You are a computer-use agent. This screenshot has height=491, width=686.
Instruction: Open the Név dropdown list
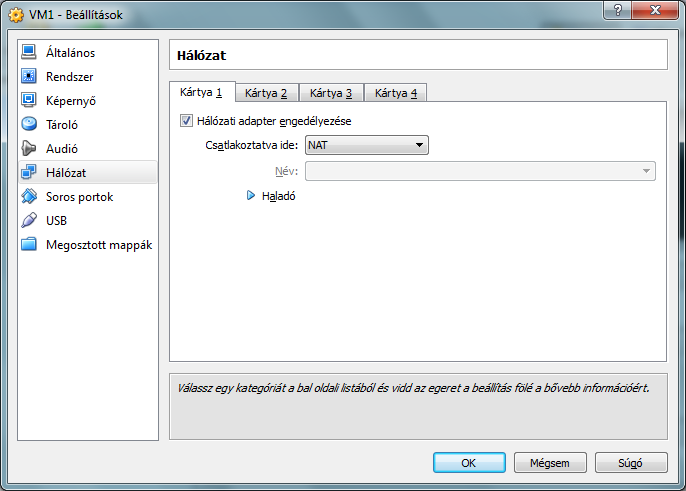tap(480, 171)
